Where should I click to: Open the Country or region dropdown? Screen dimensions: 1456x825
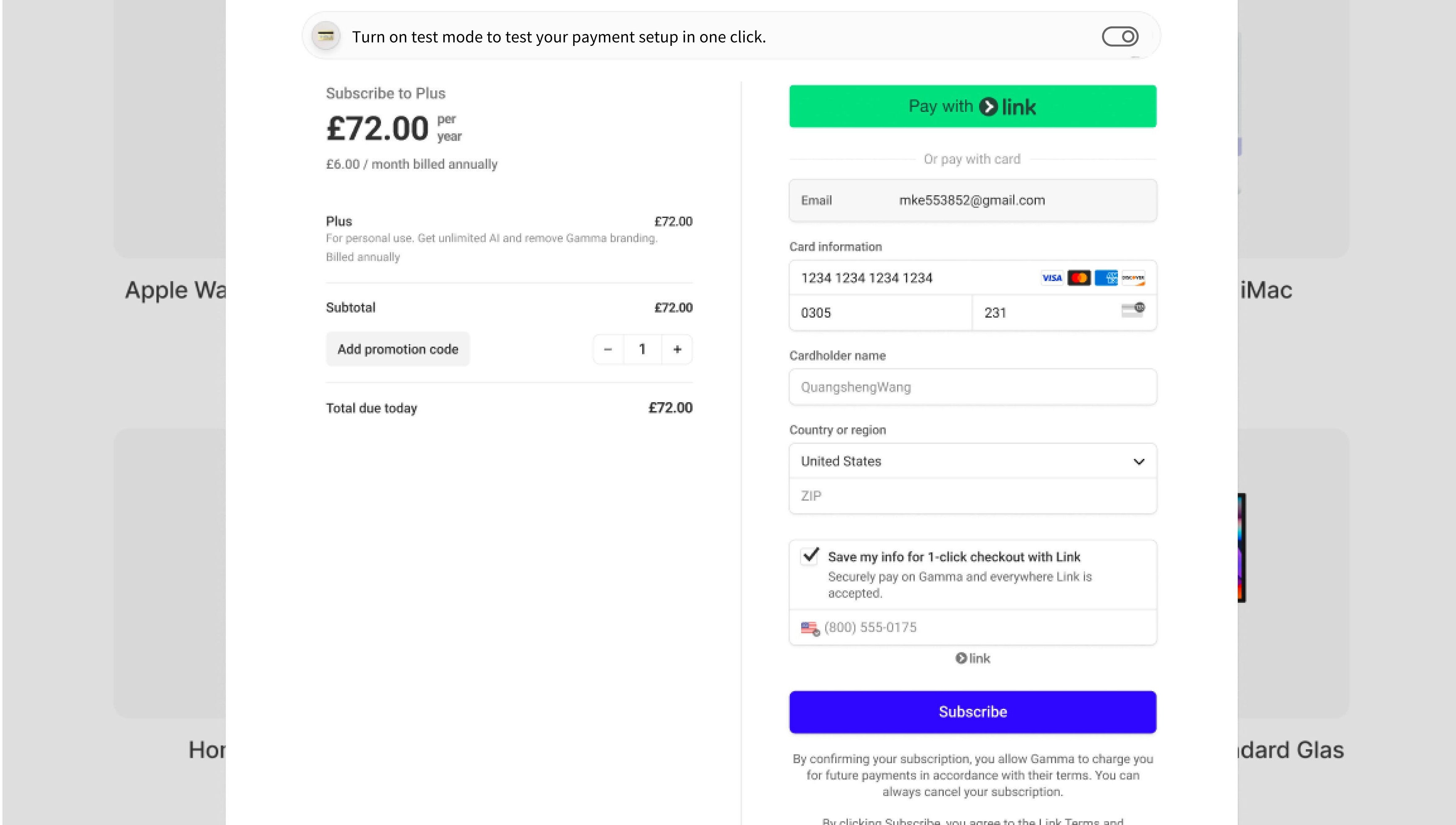pos(972,461)
